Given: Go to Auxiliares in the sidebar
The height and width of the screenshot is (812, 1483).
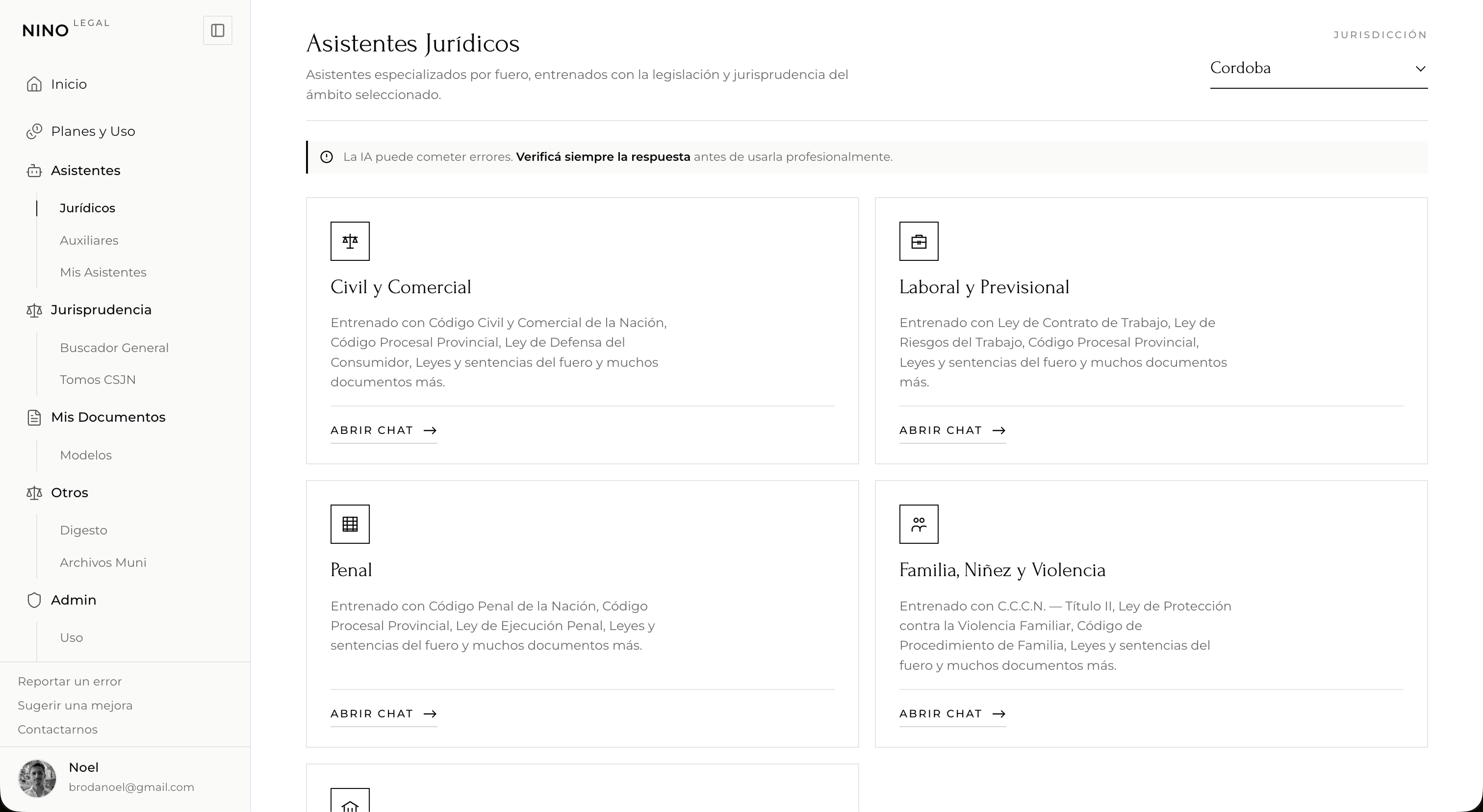Looking at the screenshot, I should tap(89, 241).
